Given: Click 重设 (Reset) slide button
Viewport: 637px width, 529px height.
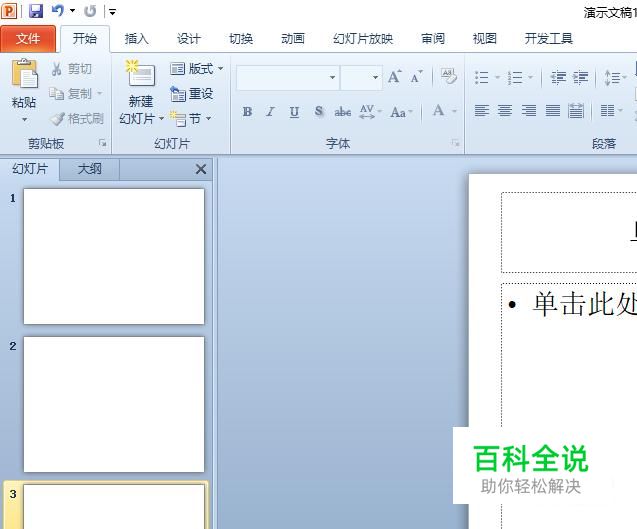Looking at the screenshot, I should coord(192,94).
